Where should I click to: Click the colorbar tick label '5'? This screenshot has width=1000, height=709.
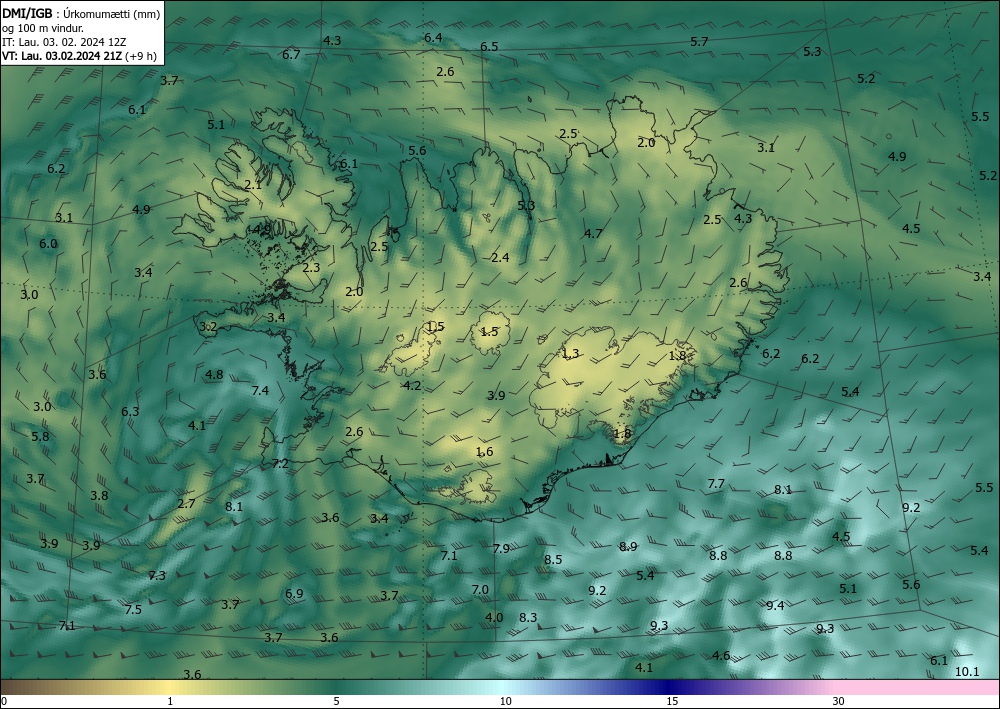point(336,702)
